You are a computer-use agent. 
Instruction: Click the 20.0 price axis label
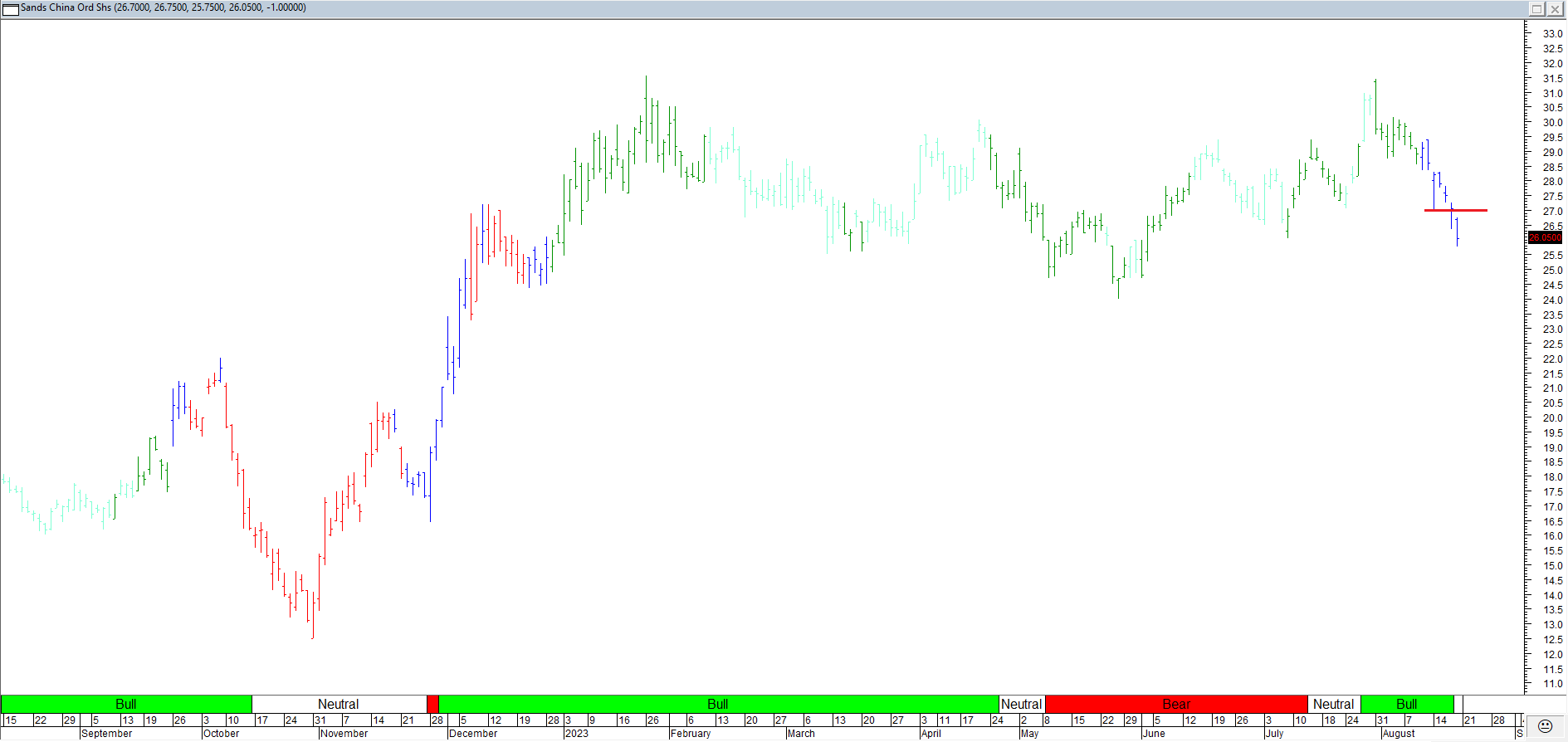[x=1552, y=418]
